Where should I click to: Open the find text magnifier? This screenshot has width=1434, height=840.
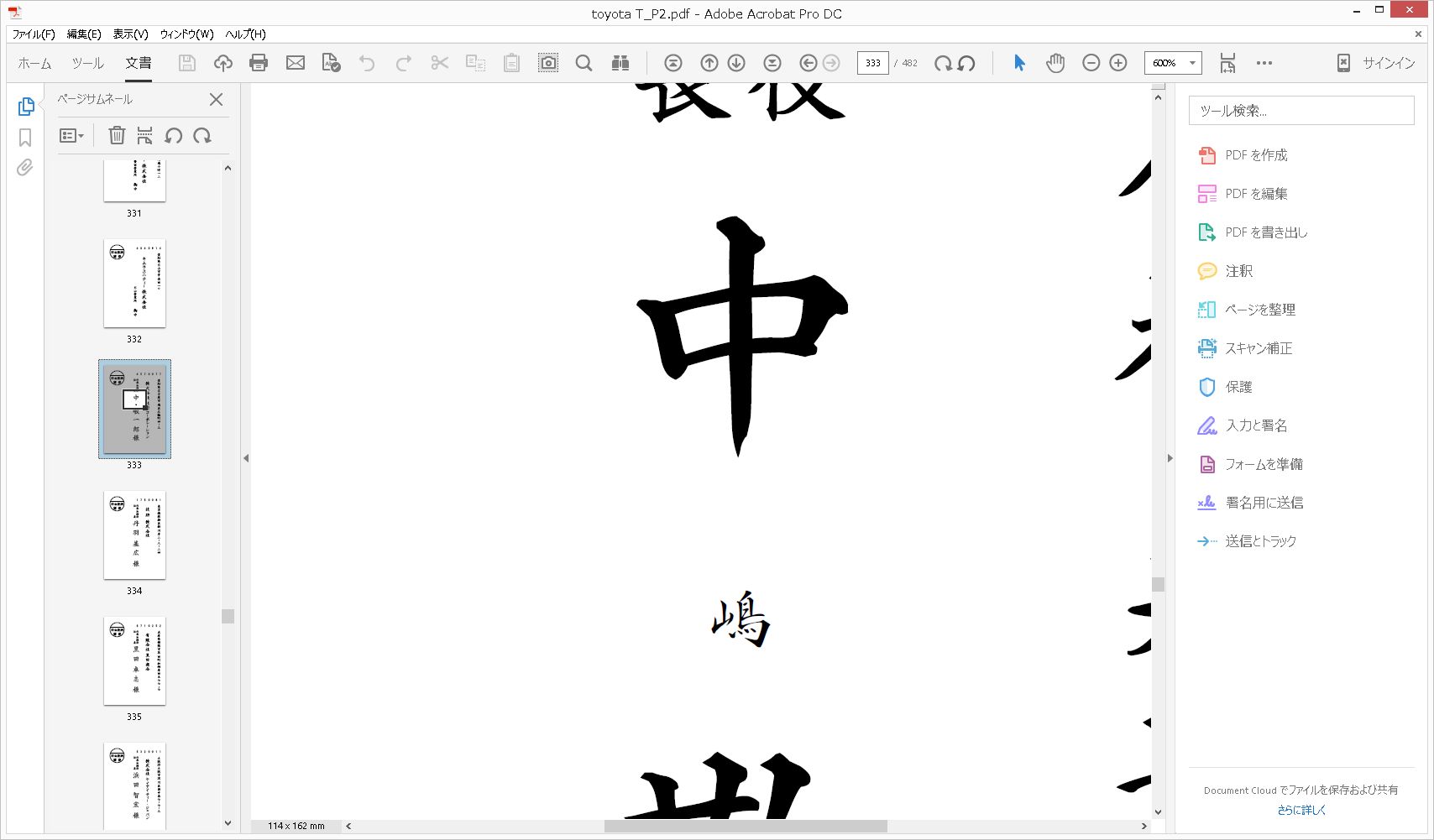coord(584,63)
